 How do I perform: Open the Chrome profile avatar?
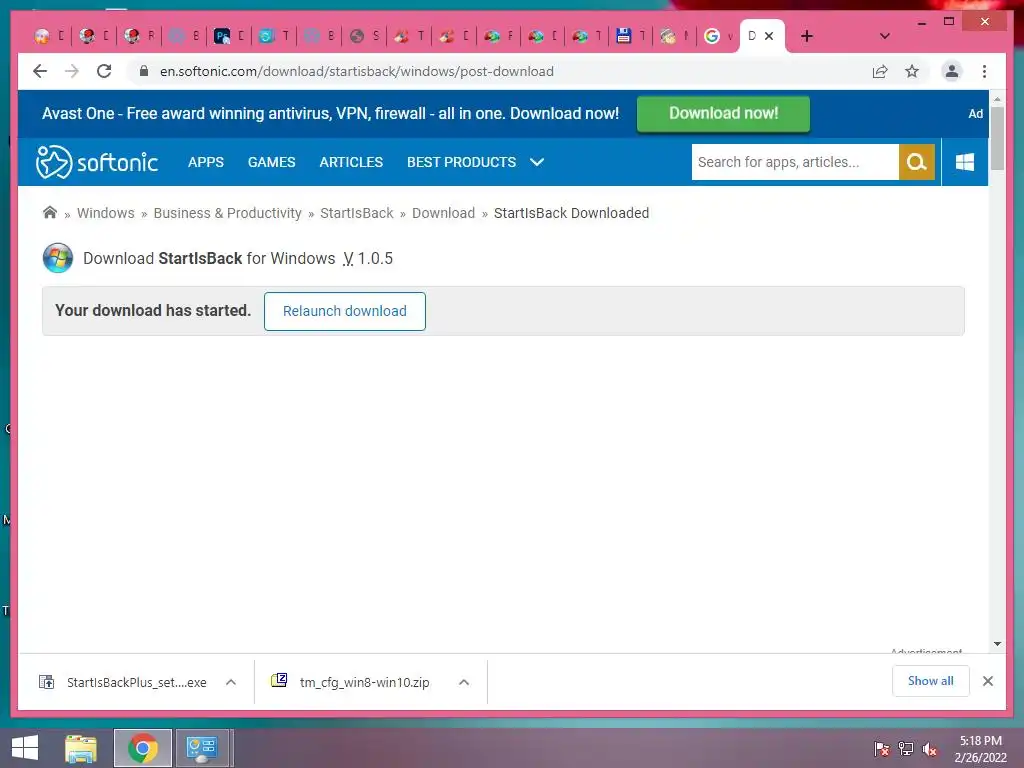(952, 71)
